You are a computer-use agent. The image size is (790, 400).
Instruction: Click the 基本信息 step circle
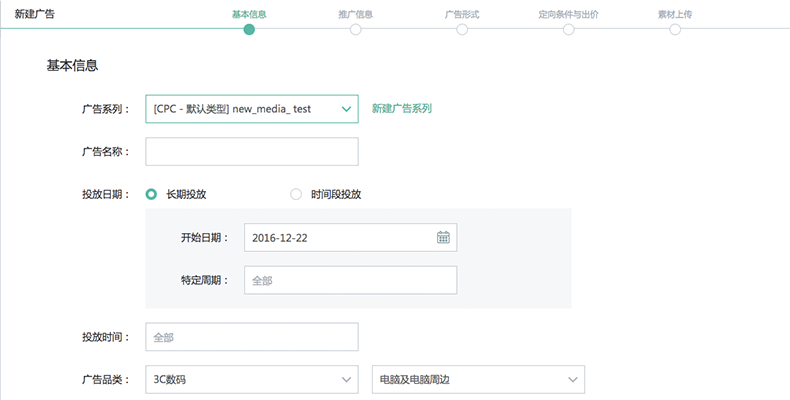tap(249, 30)
